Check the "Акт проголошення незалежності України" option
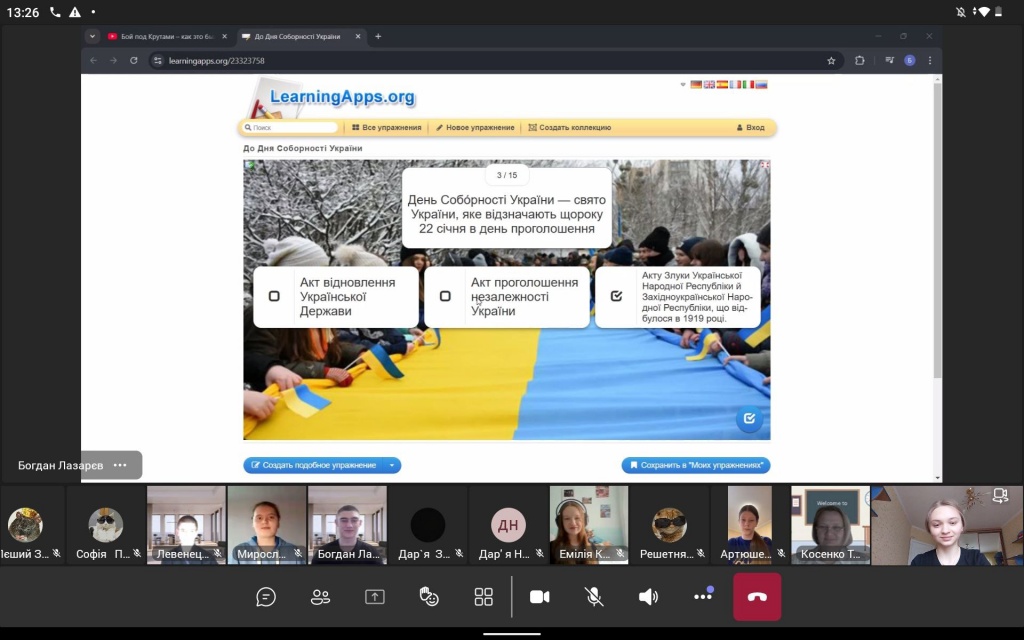 445,296
